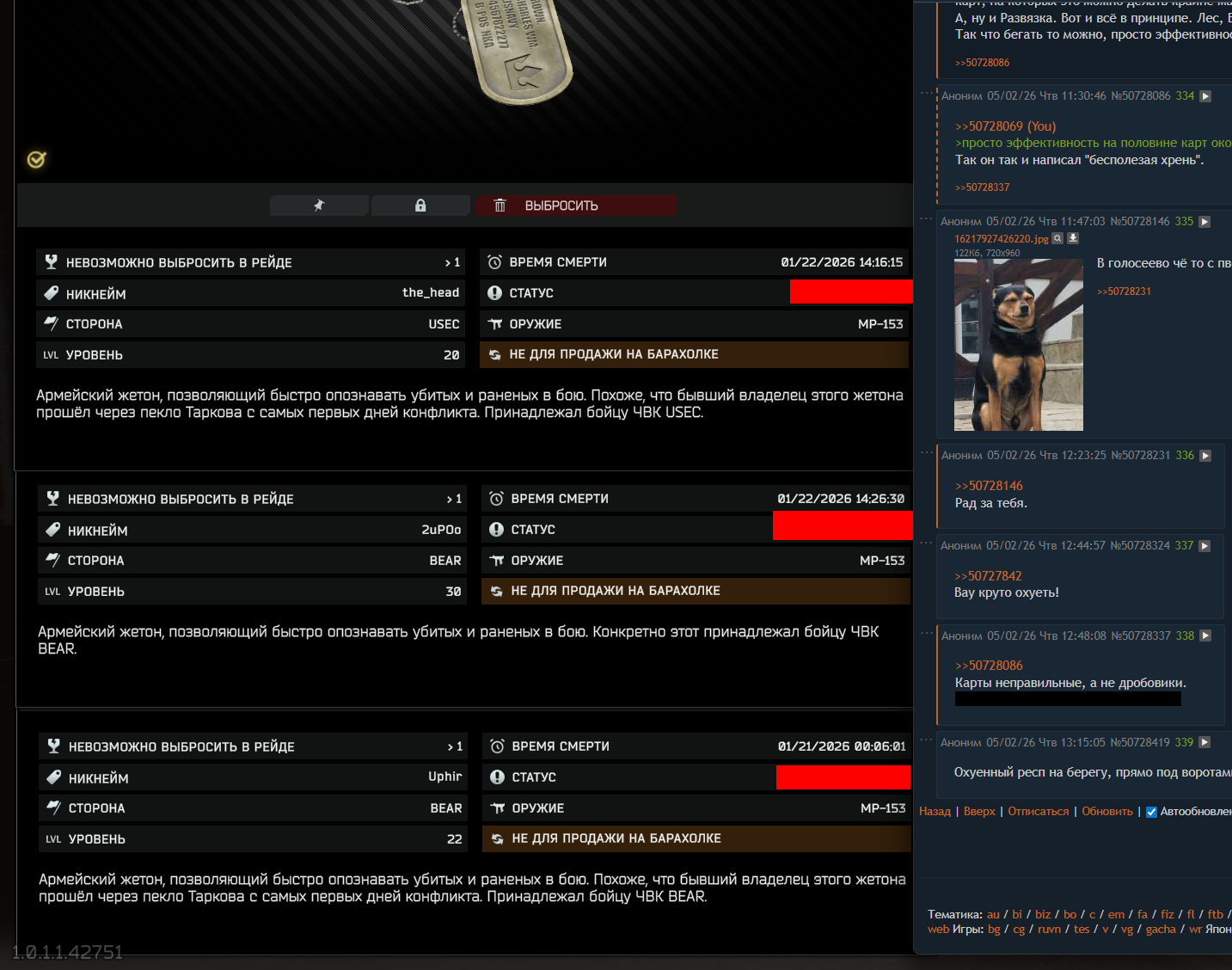The image size is (1232, 970).
Task: Download the attached 16217927426220.jpg image
Action: (1073, 238)
